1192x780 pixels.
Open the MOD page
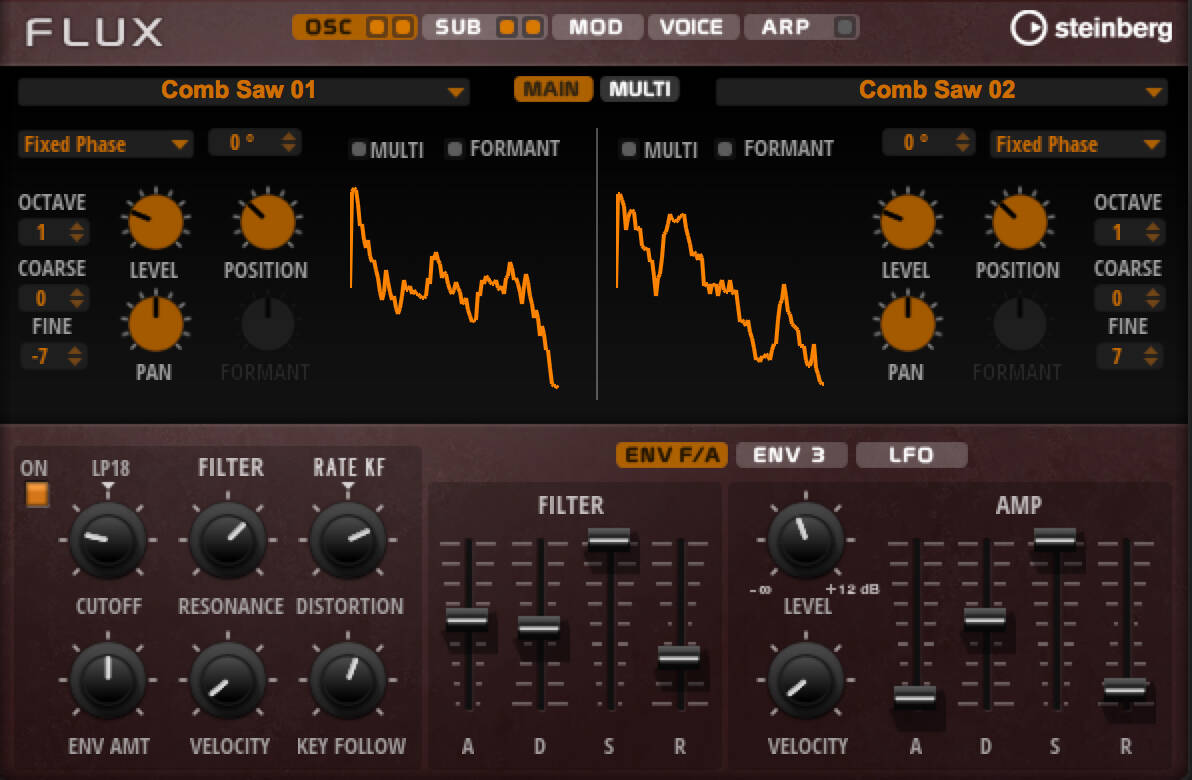597,27
